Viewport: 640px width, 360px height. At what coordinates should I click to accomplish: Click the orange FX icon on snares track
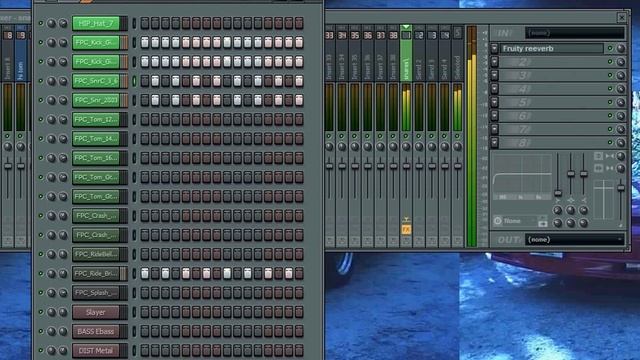[406, 230]
